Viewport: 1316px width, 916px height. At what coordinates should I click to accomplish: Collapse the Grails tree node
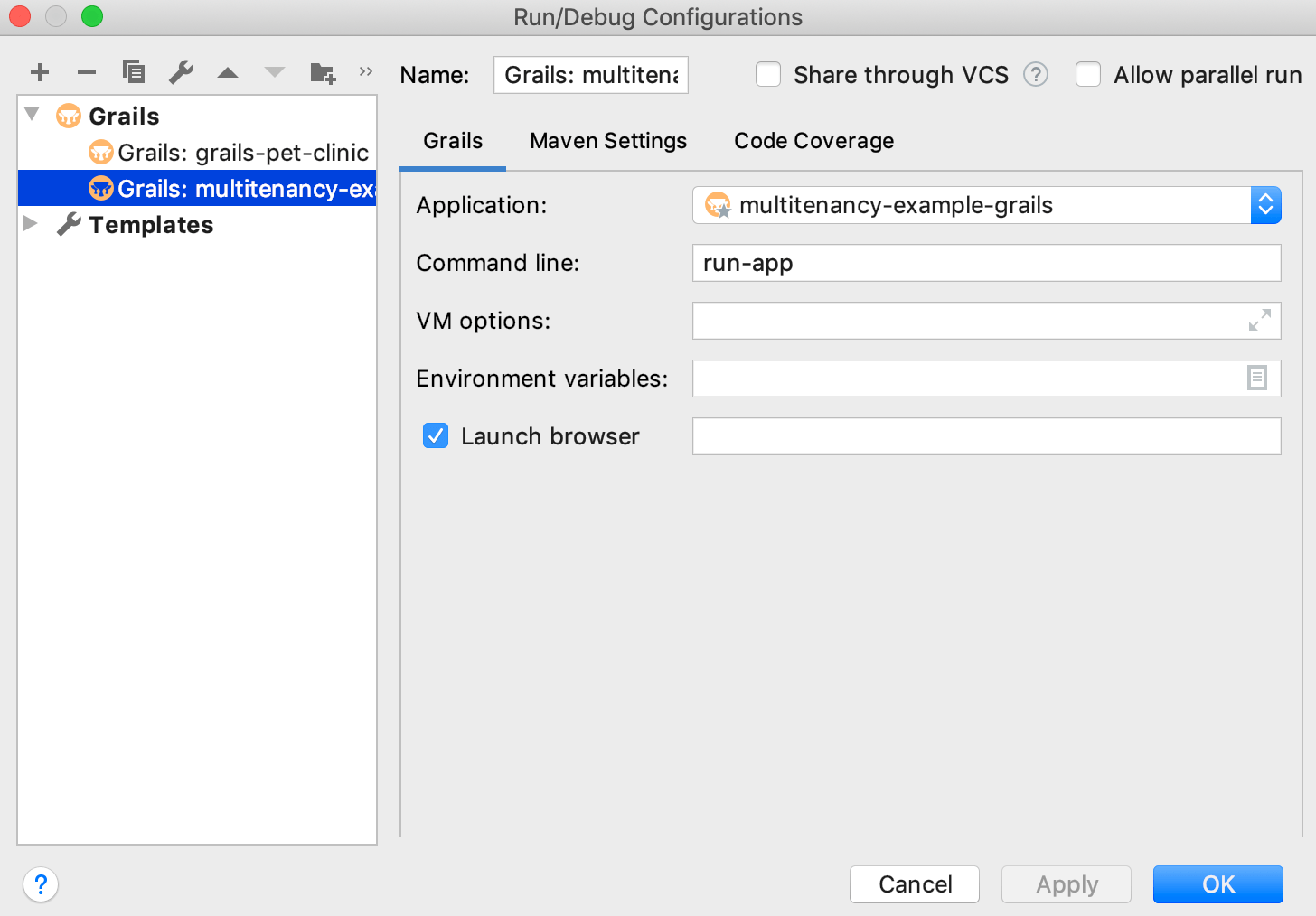(x=33, y=114)
